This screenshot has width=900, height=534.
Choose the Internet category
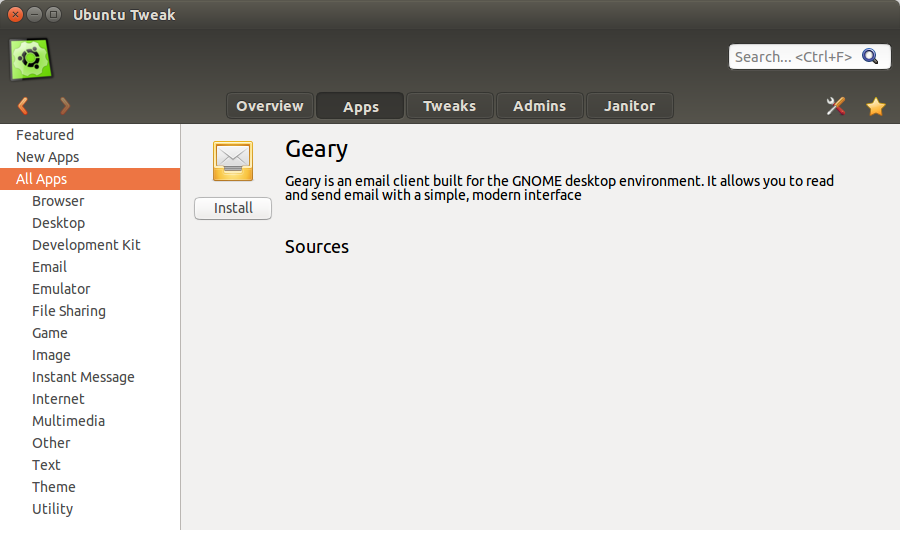(x=90, y=399)
